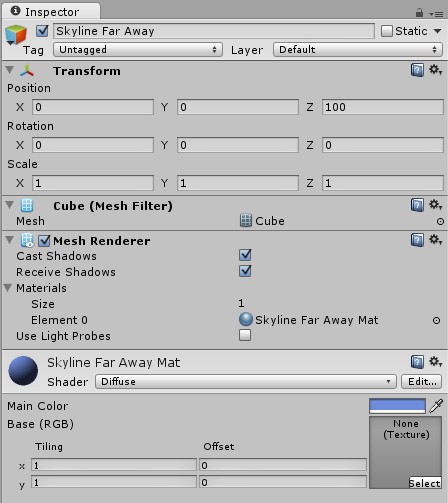This screenshot has height=503, width=448.
Task: Open Mesh Renderer help icon
Action: [417, 240]
